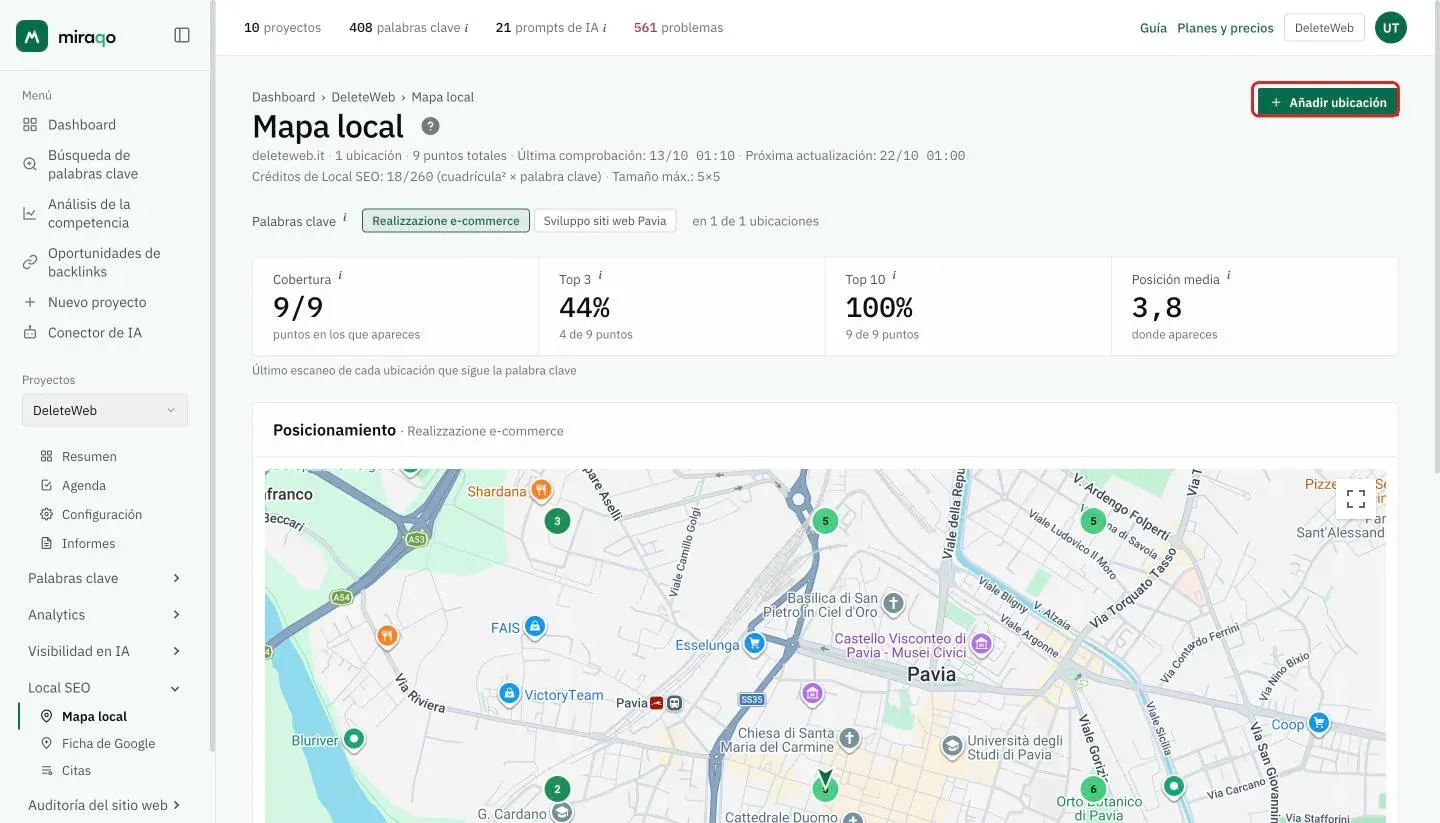Click the rank 3 grid point near Shardana

click(557, 520)
